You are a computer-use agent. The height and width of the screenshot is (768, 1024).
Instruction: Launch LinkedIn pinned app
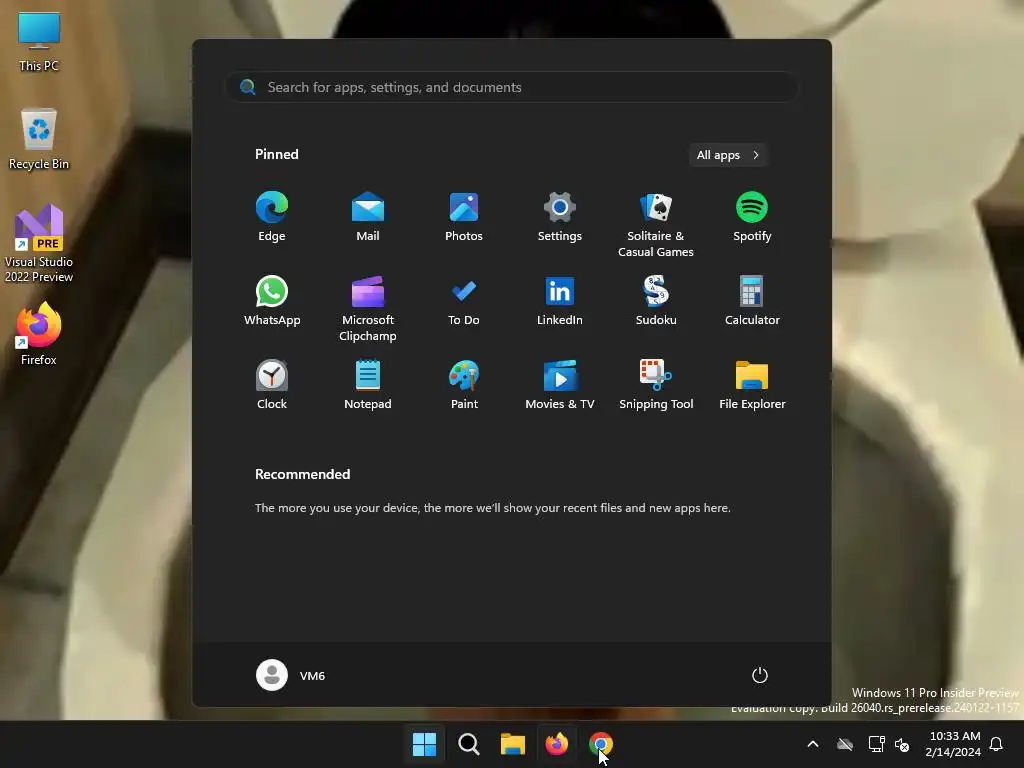coord(560,301)
